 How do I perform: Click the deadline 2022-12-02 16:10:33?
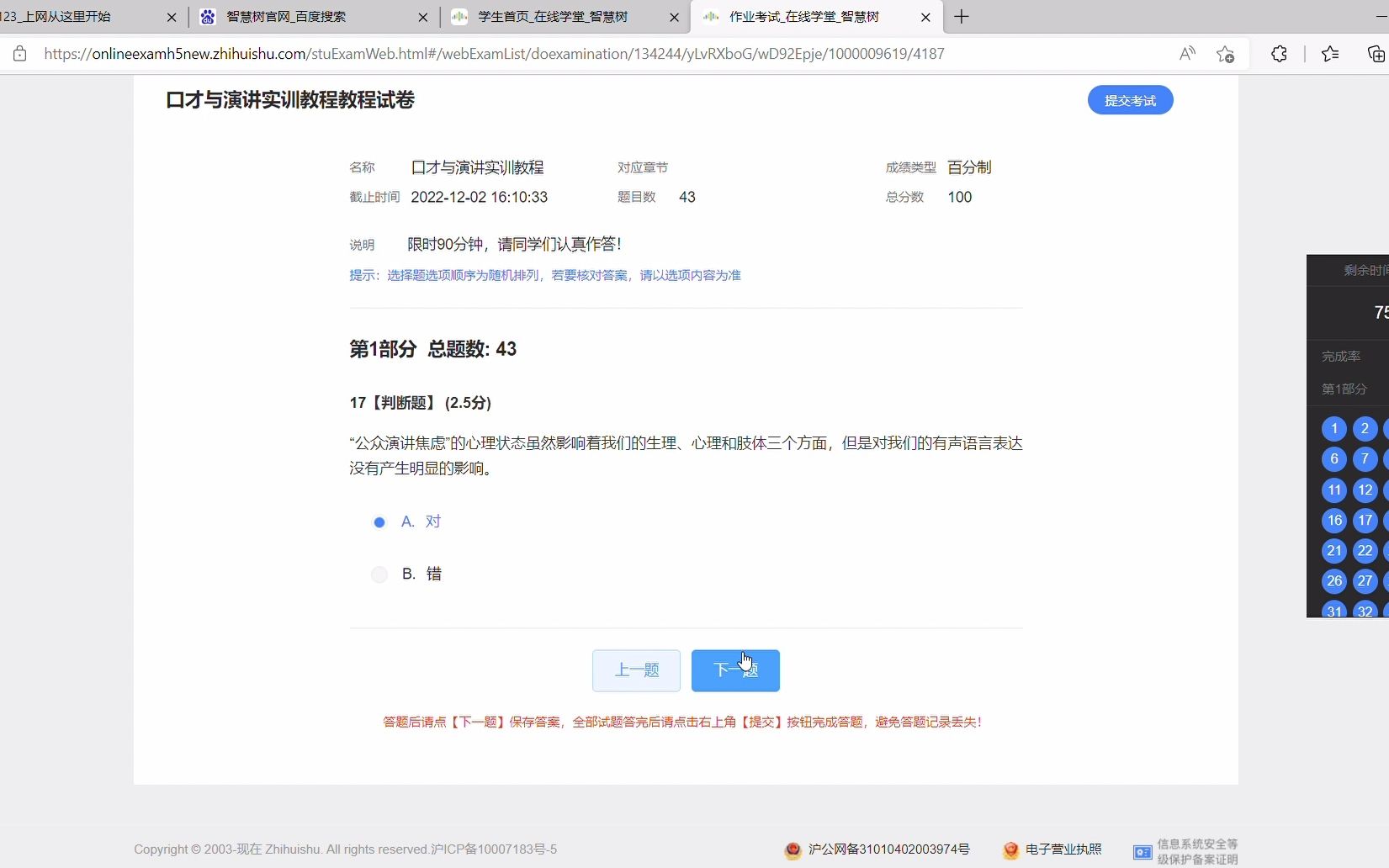tap(480, 198)
